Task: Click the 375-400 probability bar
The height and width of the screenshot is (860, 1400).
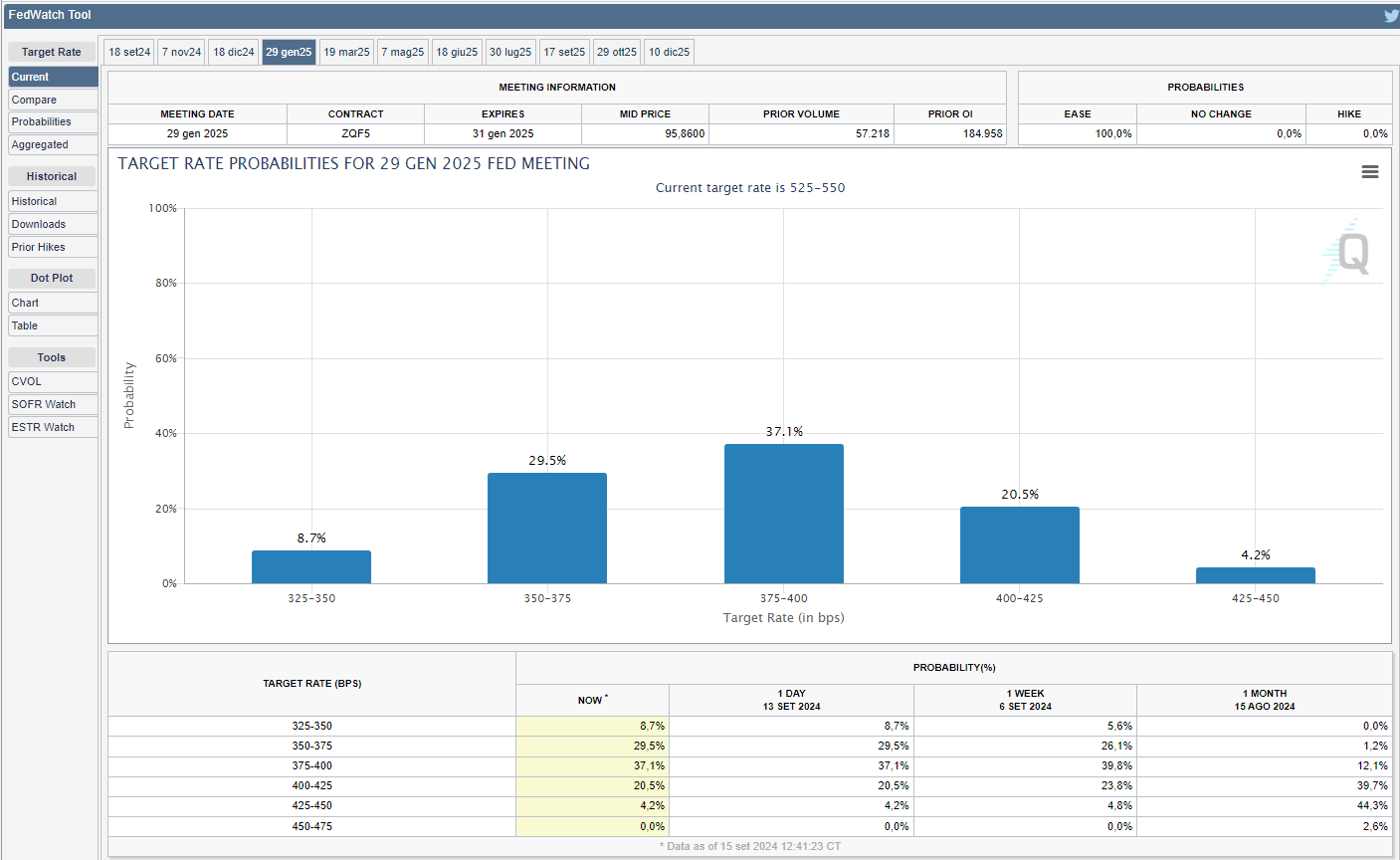Action: [x=783, y=514]
